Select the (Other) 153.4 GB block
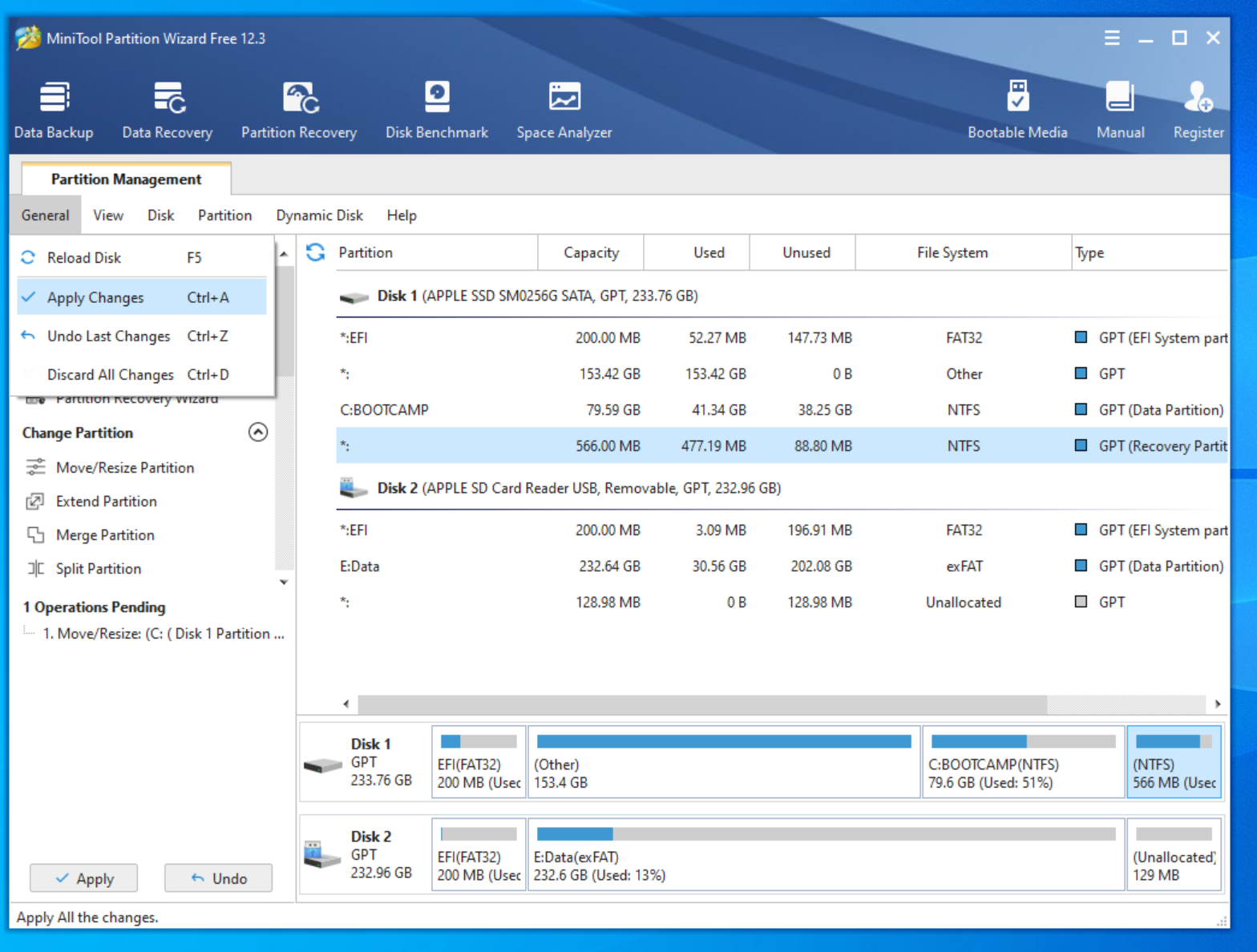Viewport: 1257px width, 952px height. click(724, 761)
